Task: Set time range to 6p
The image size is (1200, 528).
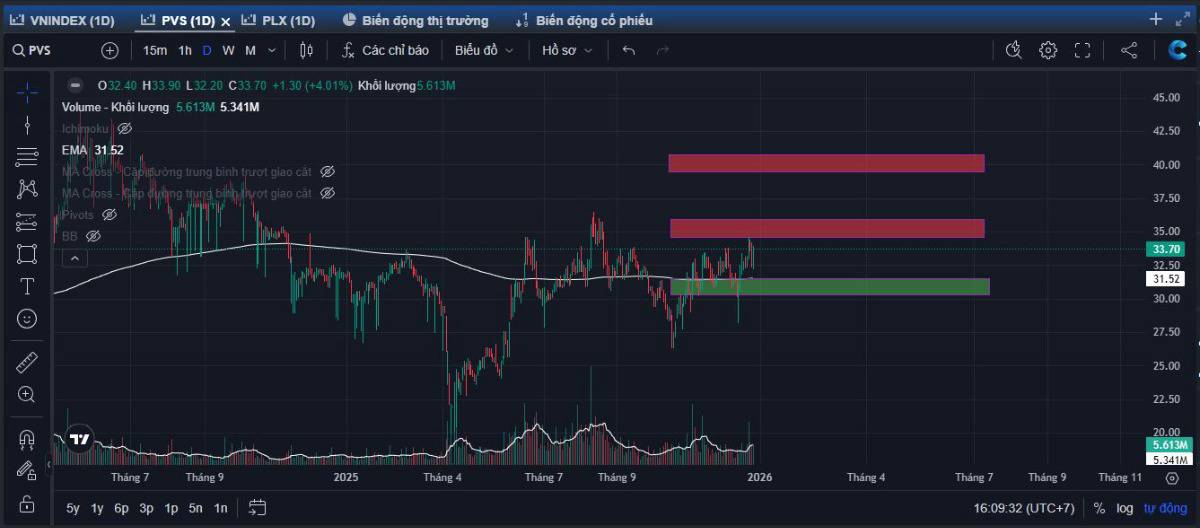Action: [121, 507]
